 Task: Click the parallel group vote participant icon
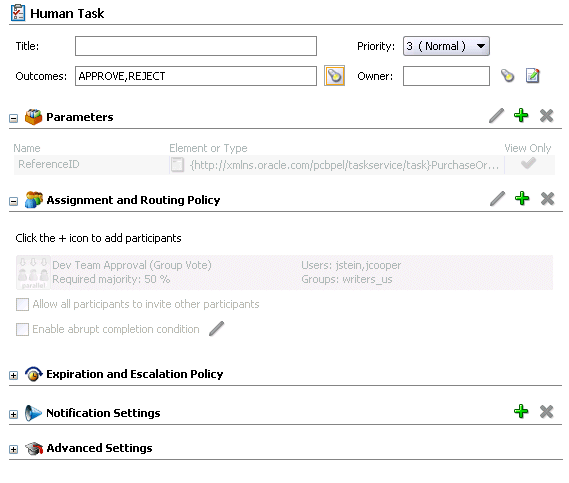tap(33, 273)
